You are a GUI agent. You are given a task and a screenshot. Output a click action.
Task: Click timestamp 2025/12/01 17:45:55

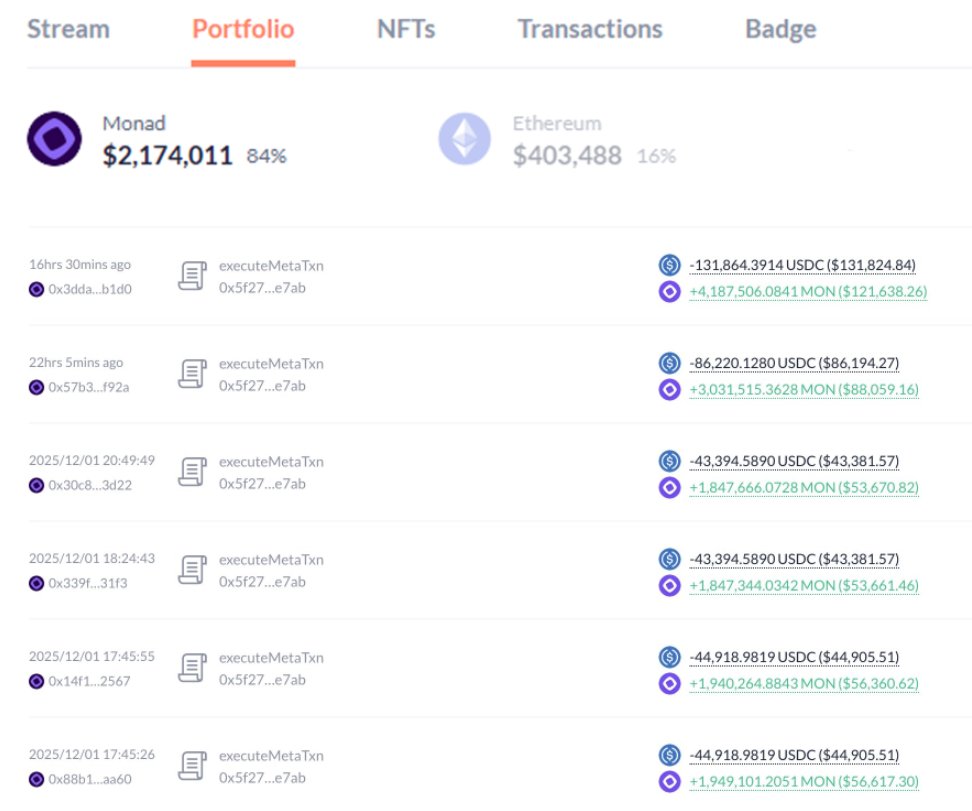coord(92,656)
